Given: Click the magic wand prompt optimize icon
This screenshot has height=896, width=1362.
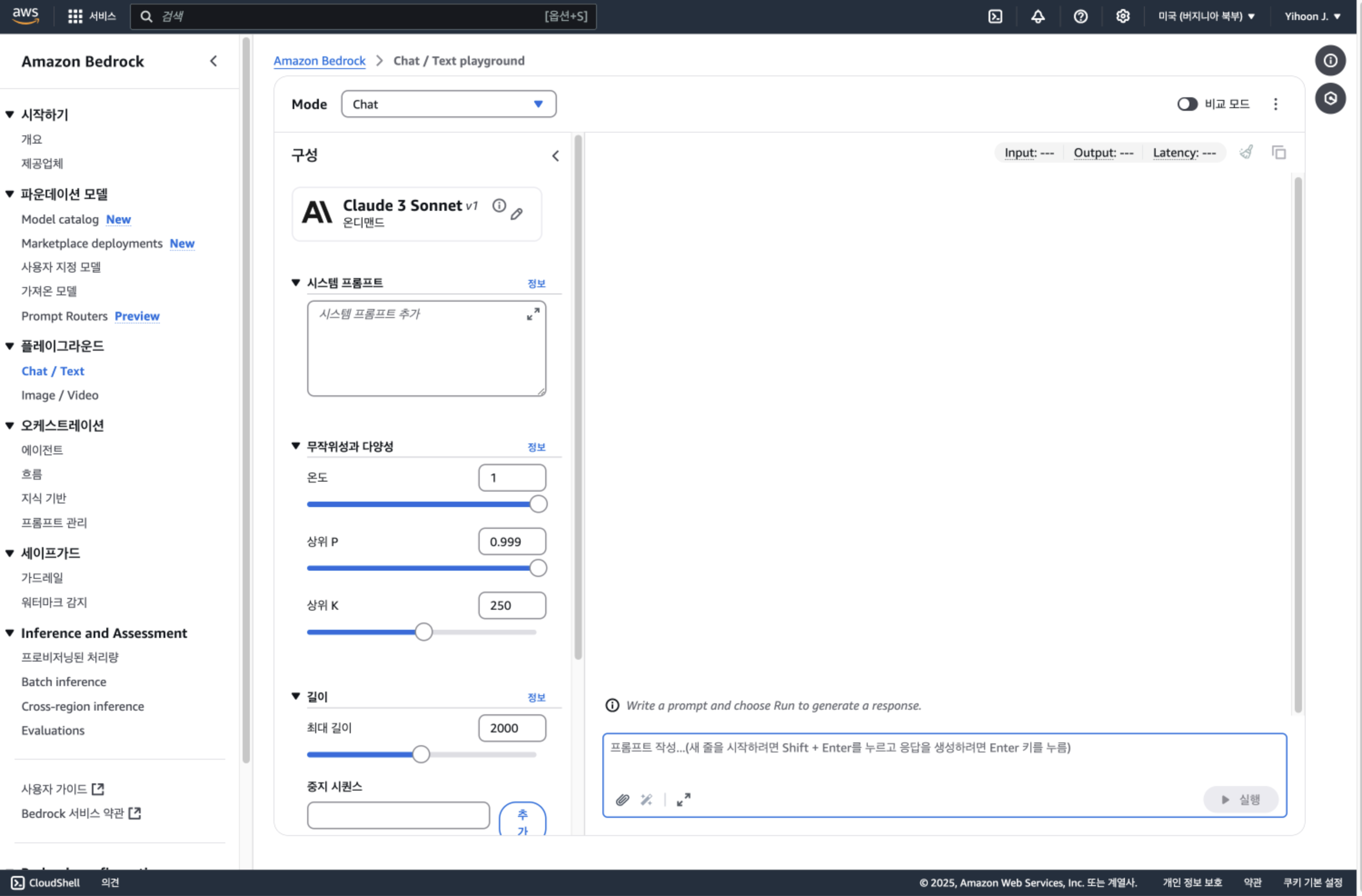Looking at the screenshot, I should coord(646,799).
